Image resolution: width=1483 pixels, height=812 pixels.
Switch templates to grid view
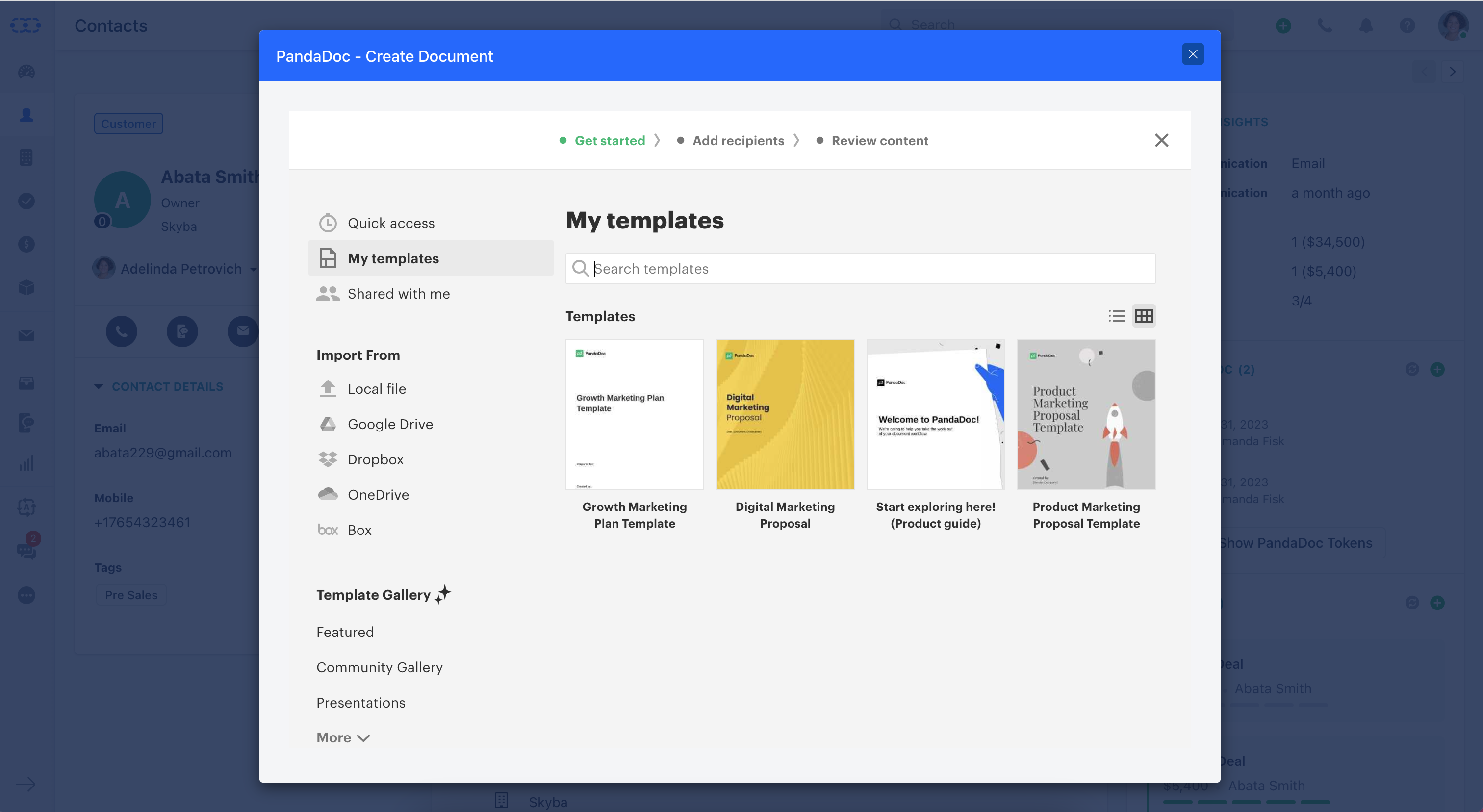click(1143, 316)
